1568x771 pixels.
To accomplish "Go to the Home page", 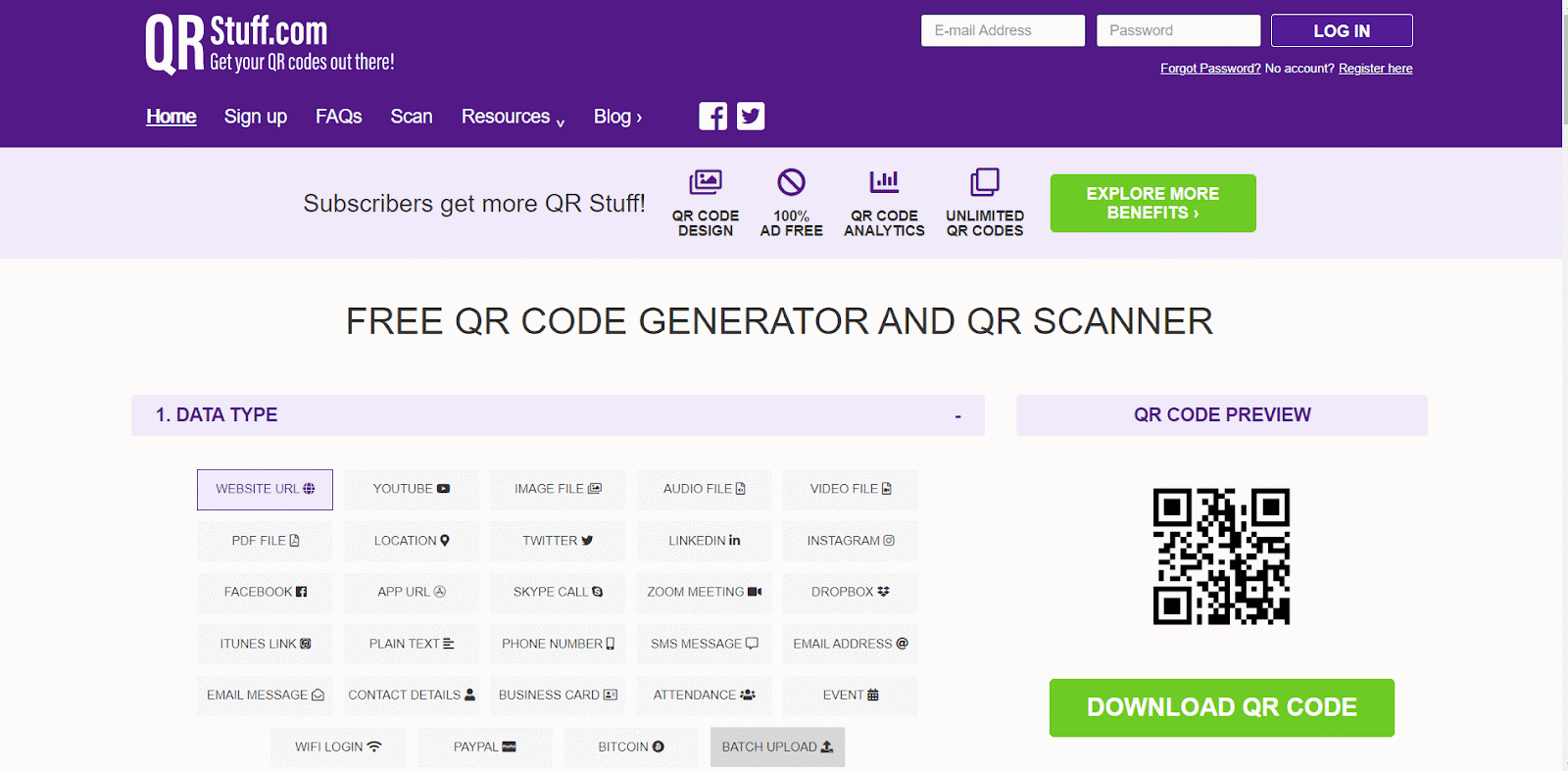I will pyautogui.click(x=171, y=117).
